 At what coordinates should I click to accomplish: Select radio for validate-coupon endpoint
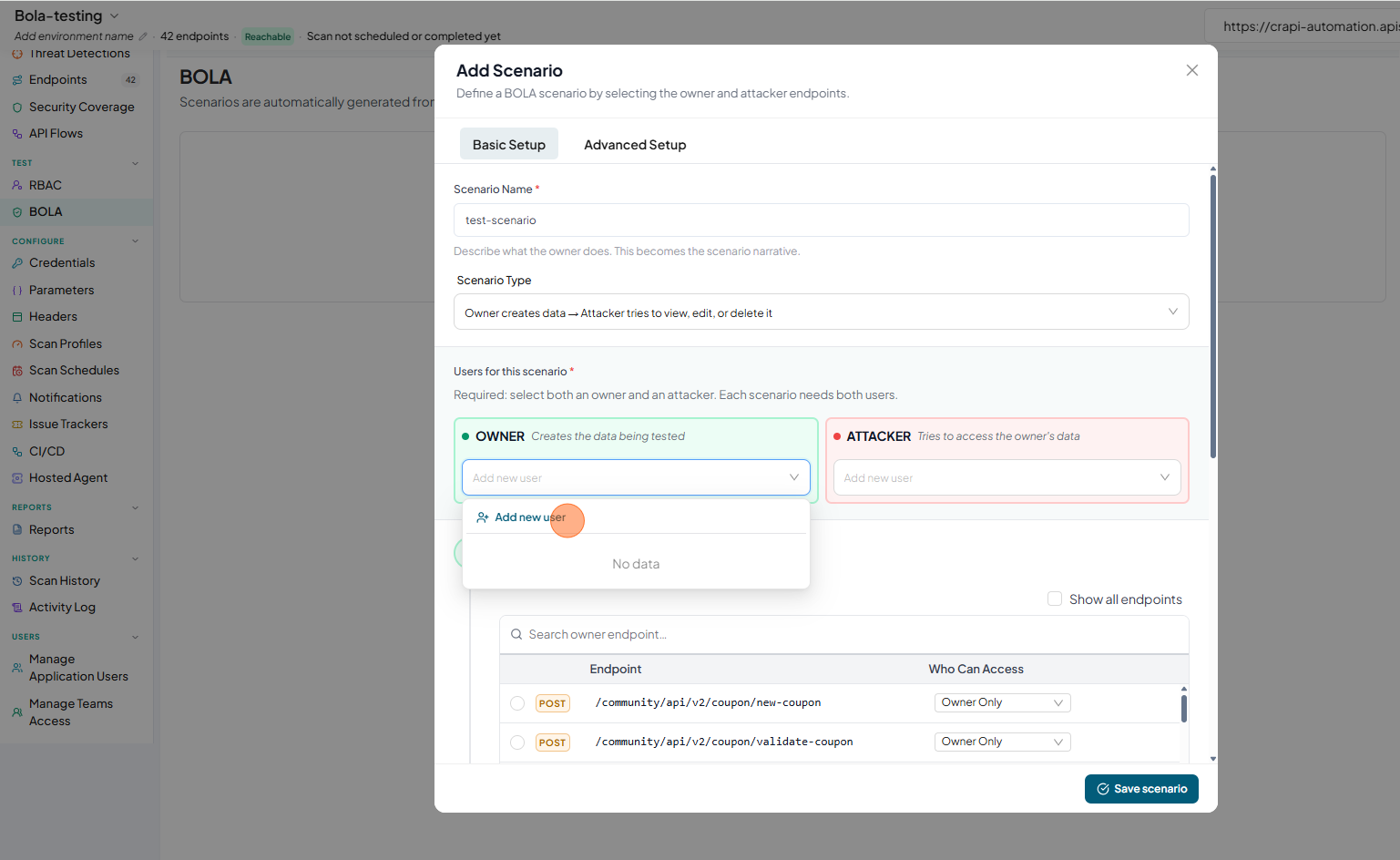(517, 742)
